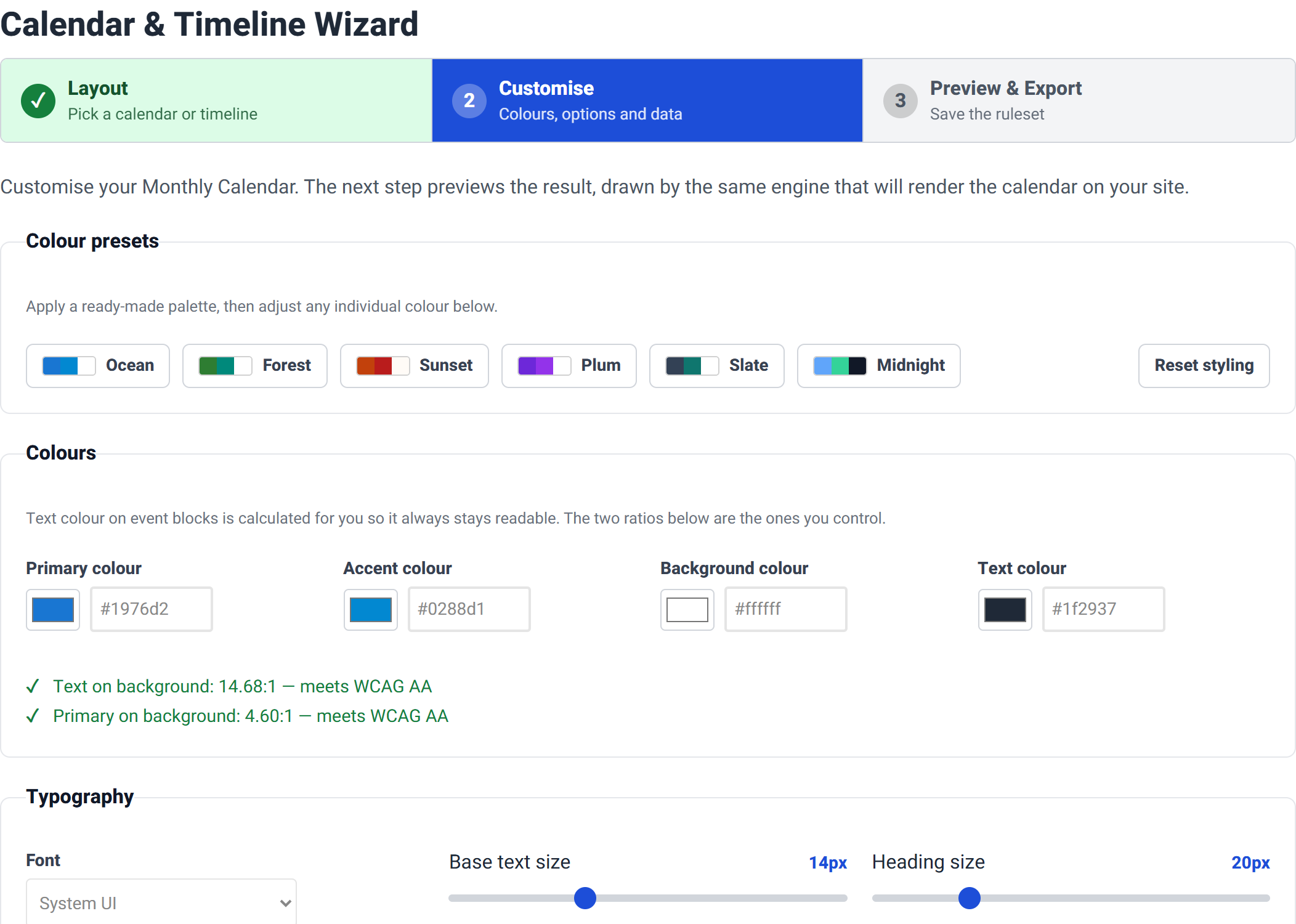
Task: Open the Text colour swatch picker
Action: 1005,610
